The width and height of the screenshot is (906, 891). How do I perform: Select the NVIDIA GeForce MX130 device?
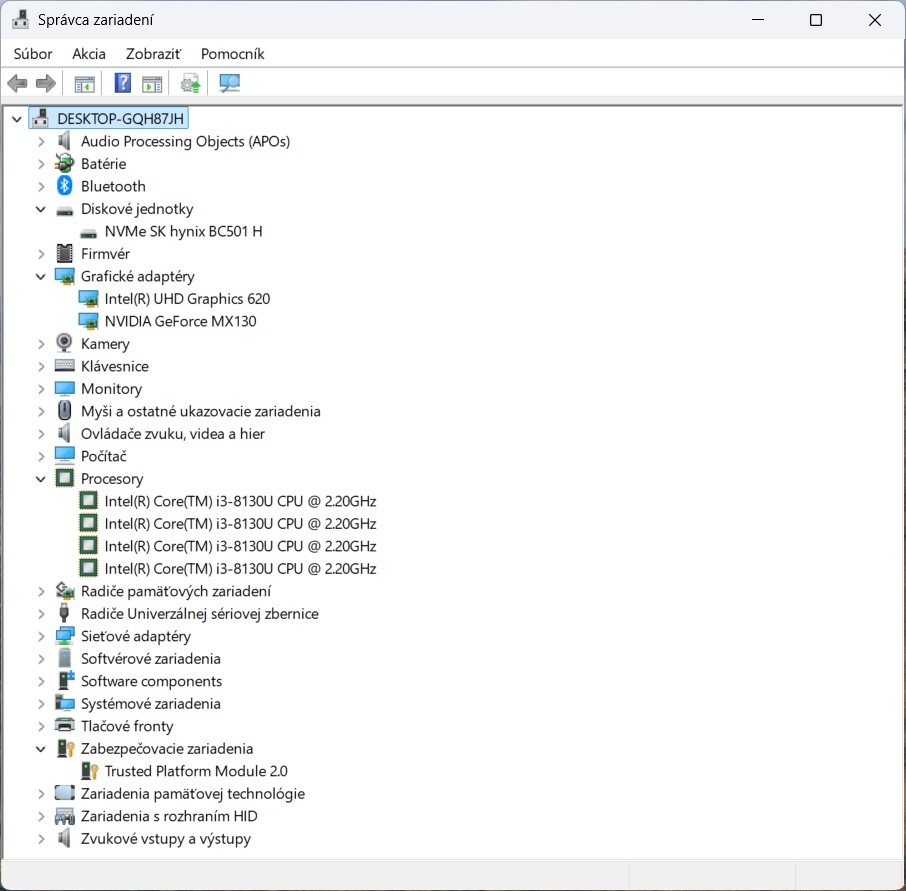tap(180, 321)
